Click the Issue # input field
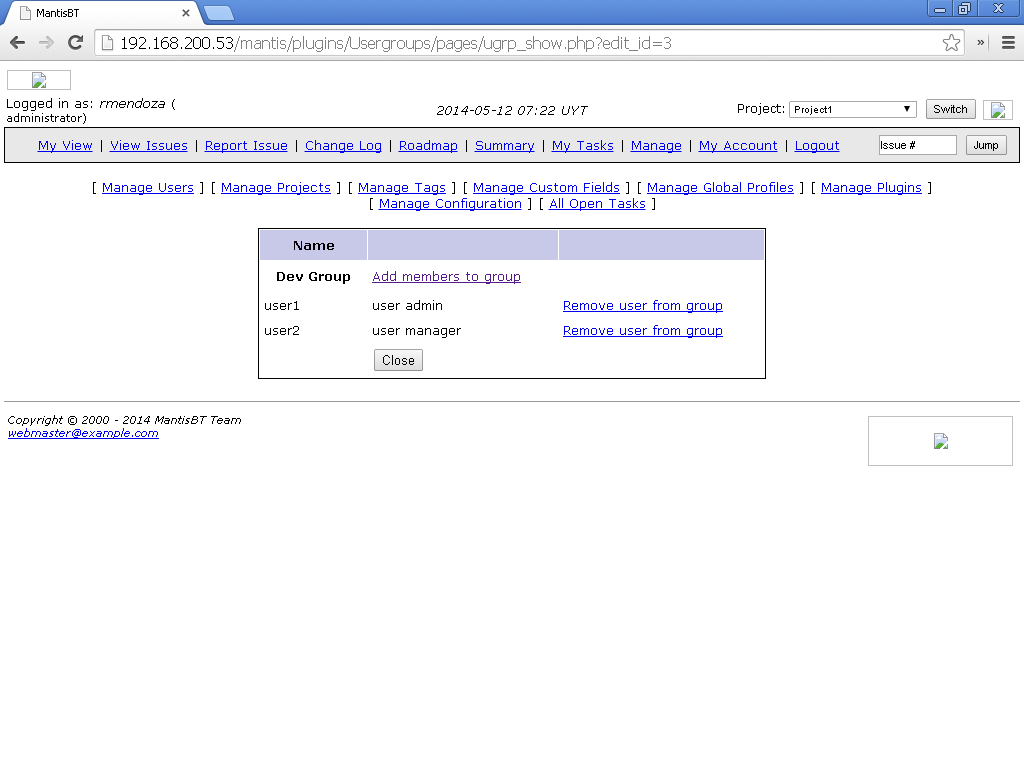Viewport: 1024px width, 768px height. pyautogui.click(x=917, y=146)
